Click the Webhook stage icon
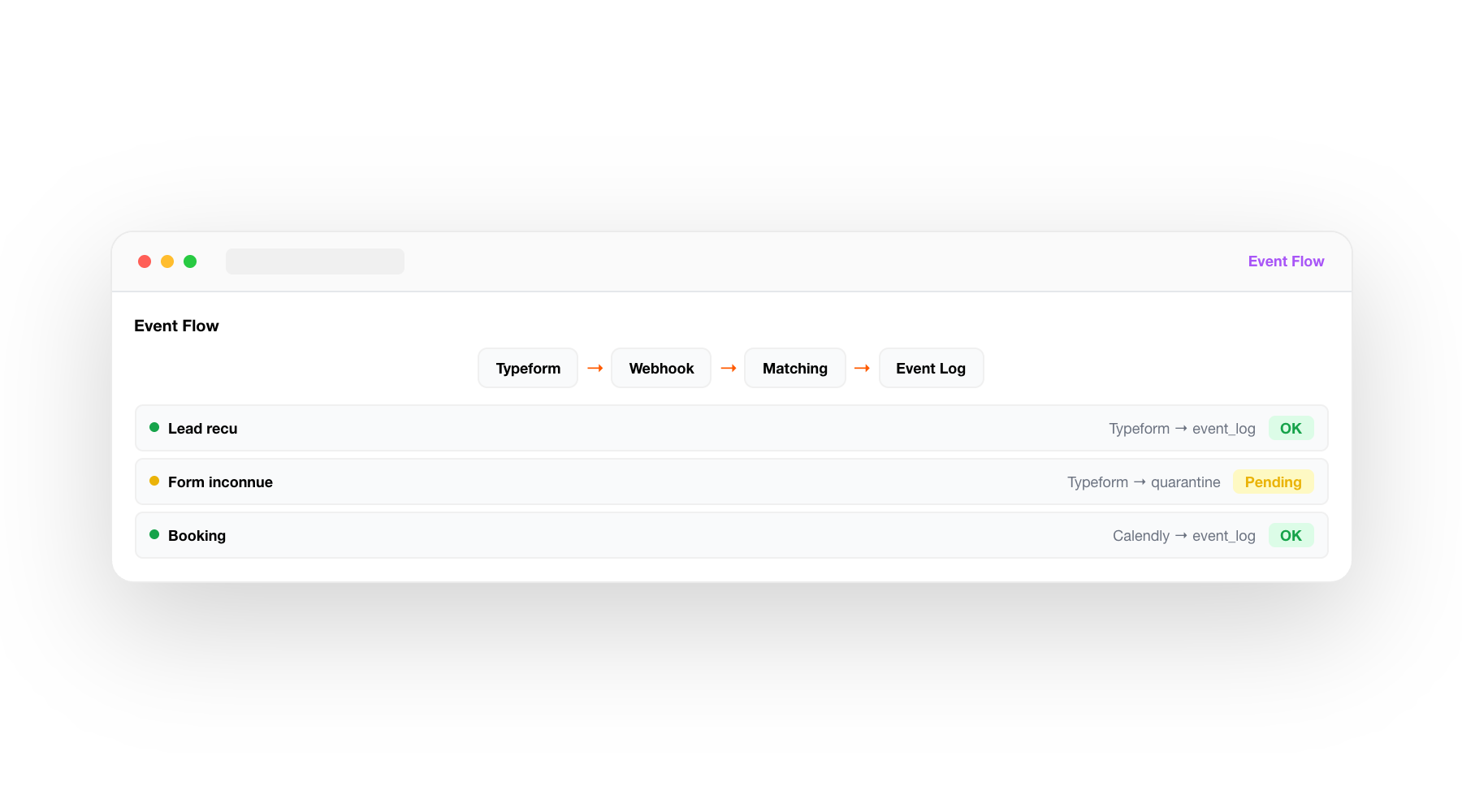Image resolution: width=1462 pixels, height=812 pixels. click(x=660, y=368)
